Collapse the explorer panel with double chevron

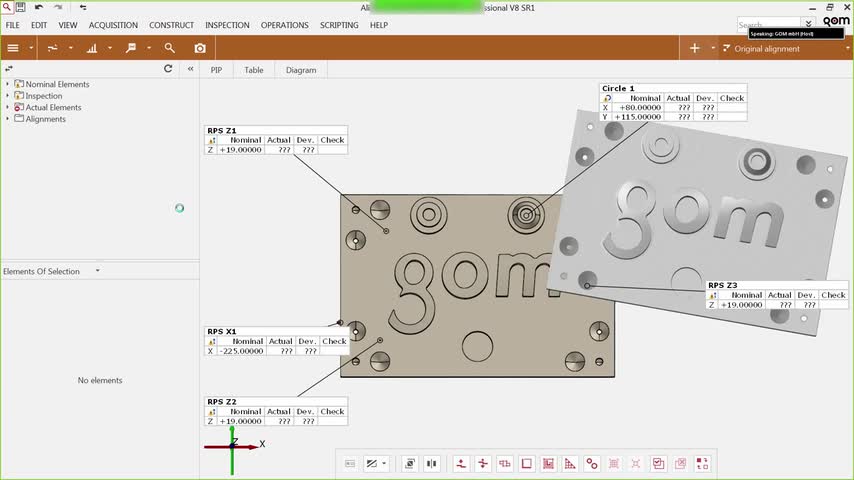click(190, 69)
